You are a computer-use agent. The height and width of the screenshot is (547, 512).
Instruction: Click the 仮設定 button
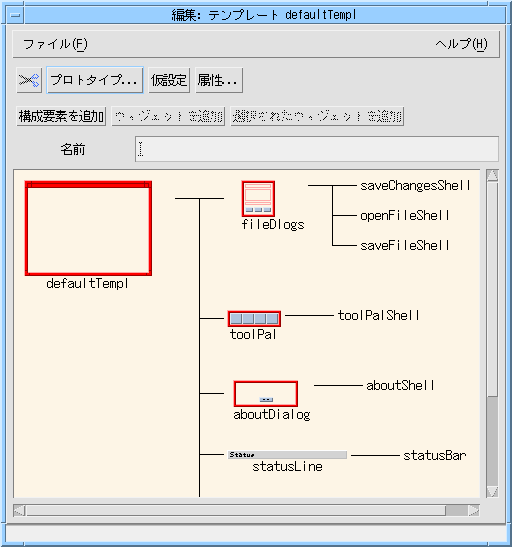[169, 80]
